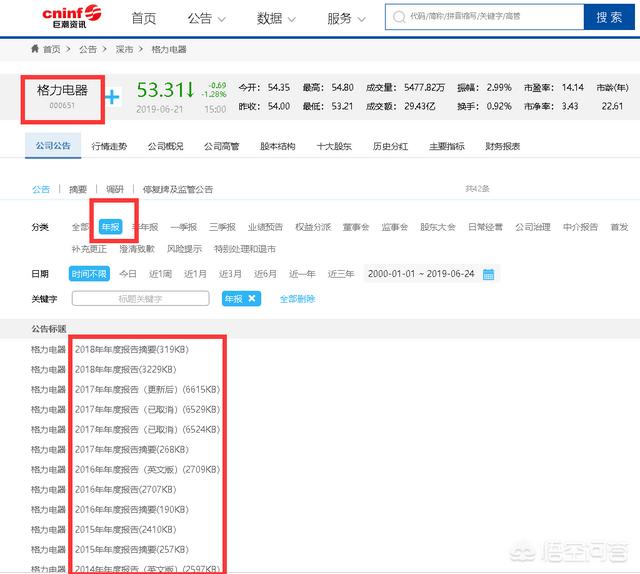Switch to the 公司高管 tab
The image size is (640, 574).
pyautogui.click(x=222, y=146)
